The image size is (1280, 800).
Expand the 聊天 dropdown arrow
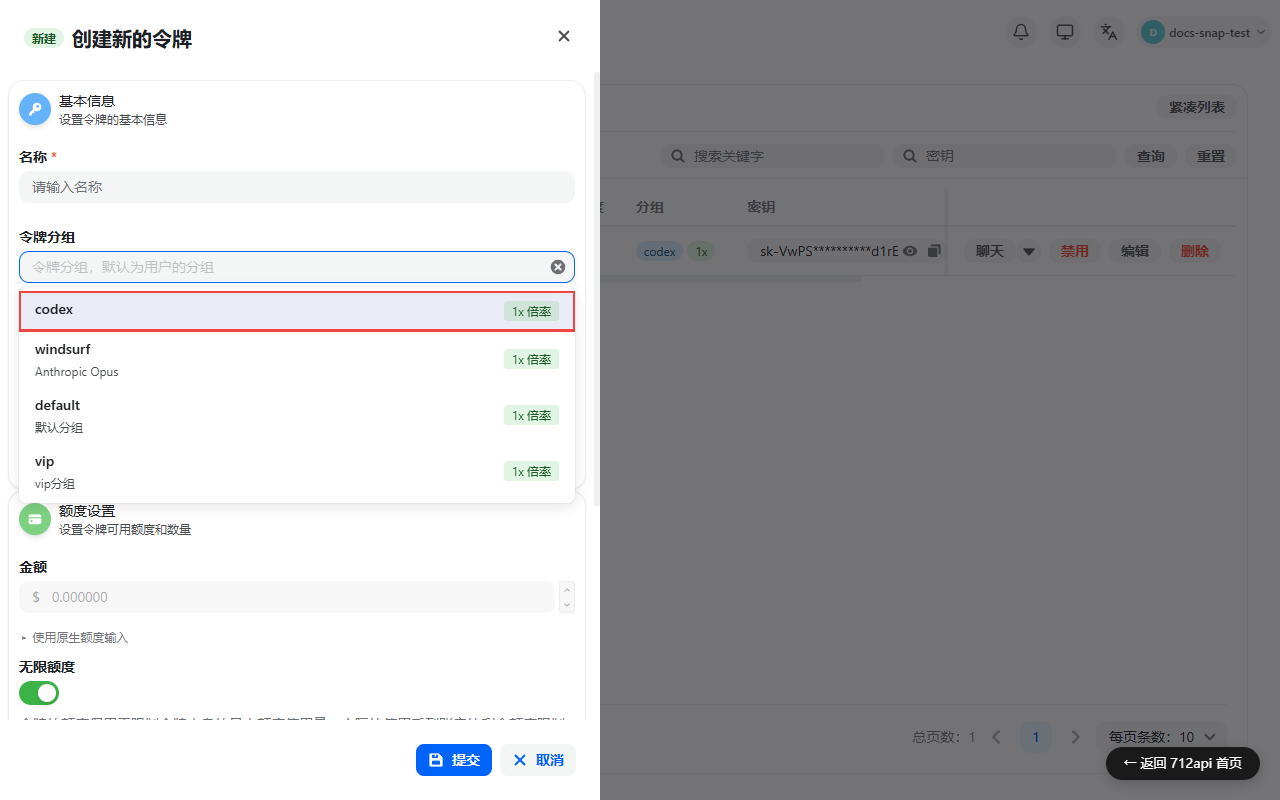coord(1029,251)
